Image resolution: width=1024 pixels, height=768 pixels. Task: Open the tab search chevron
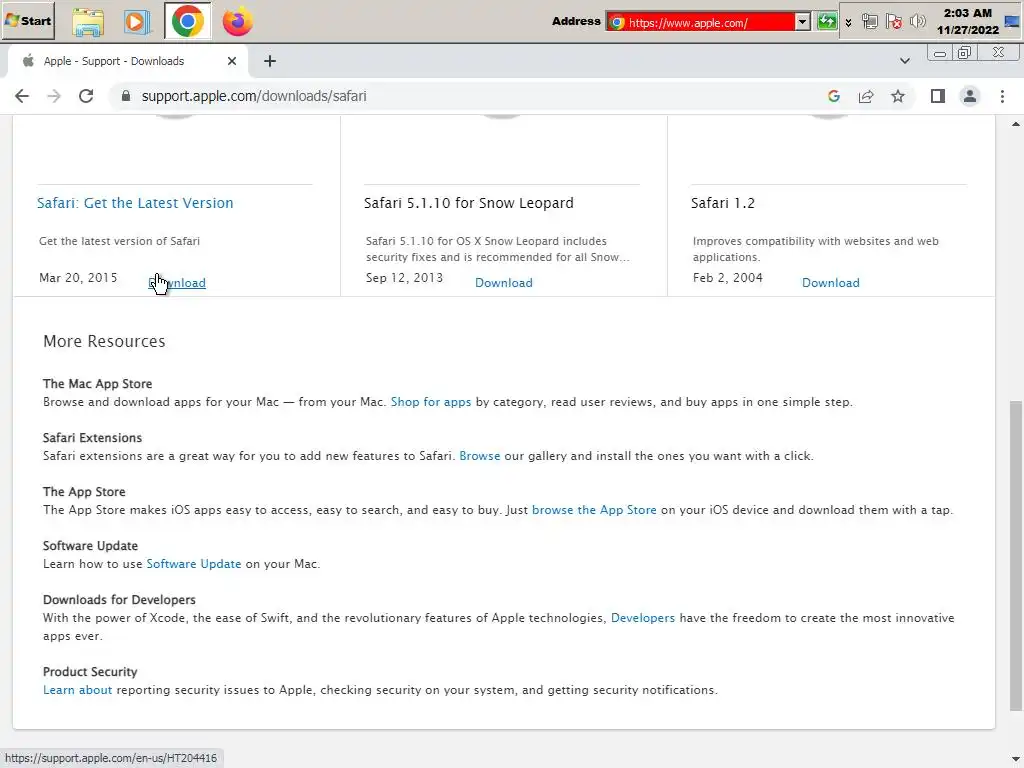pyautogui.click(x=904, y=61)
